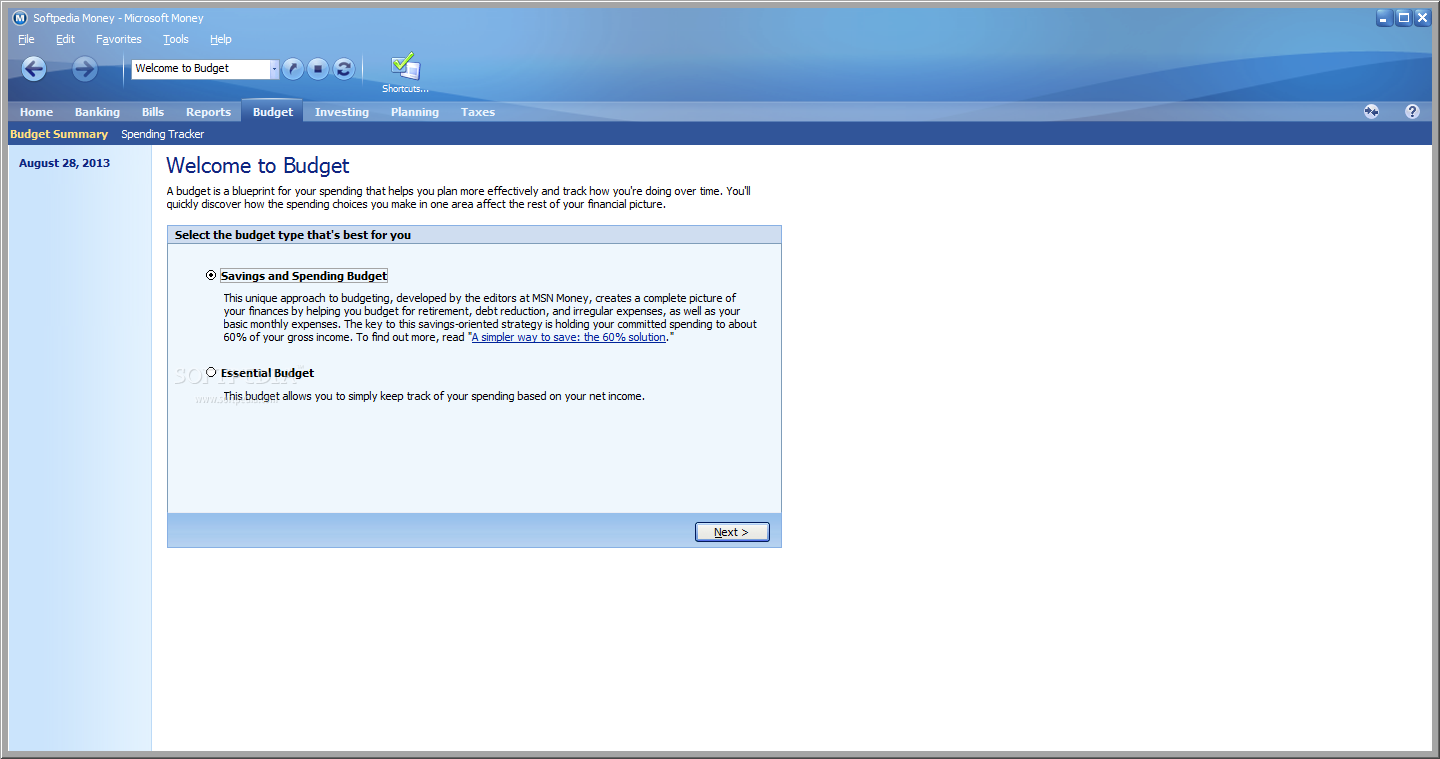Open the Edit menu
This screenshot has height=759, width=1440.
click(x=65, y=39)
